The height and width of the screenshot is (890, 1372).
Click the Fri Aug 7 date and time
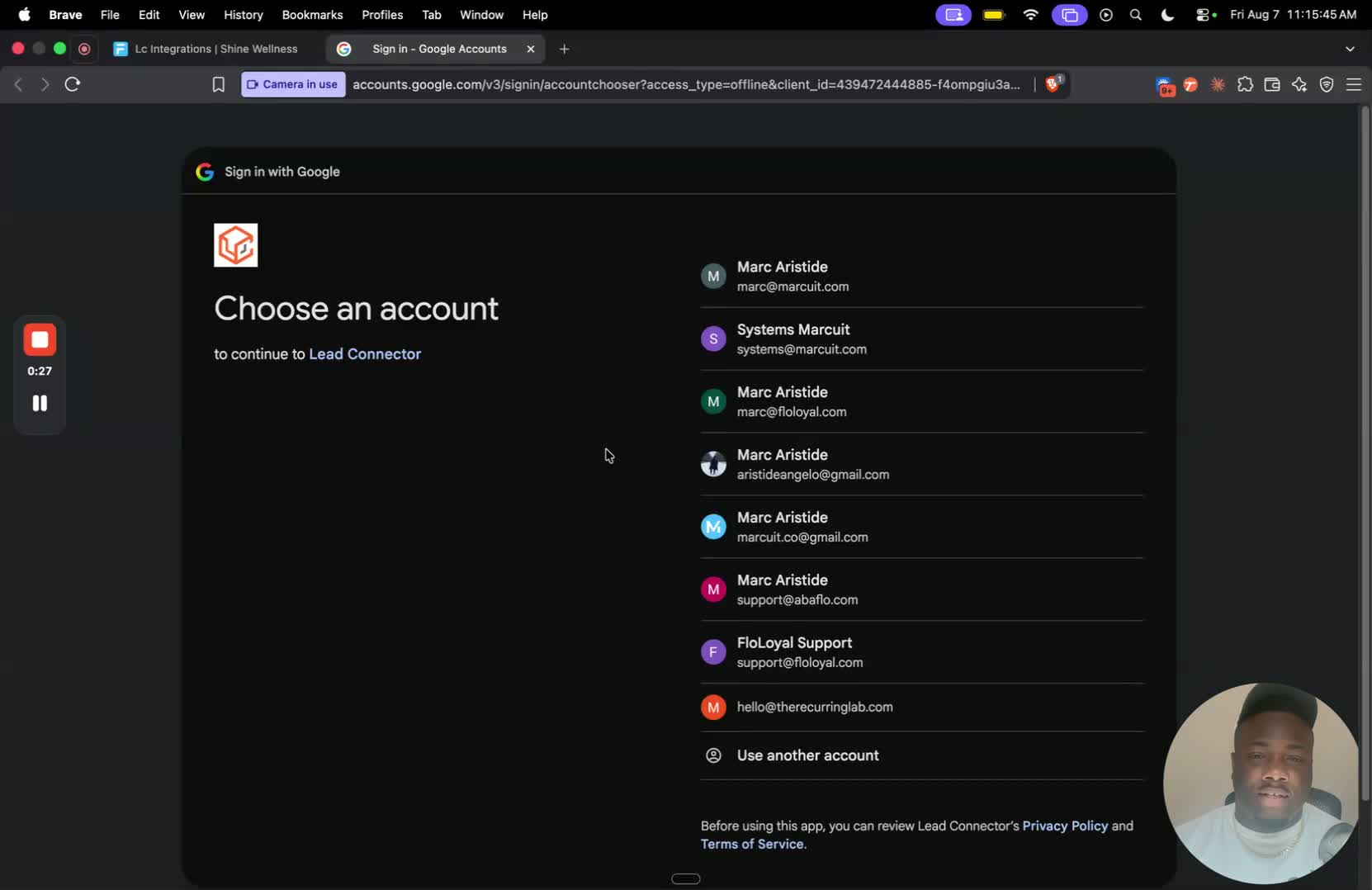coord(1293,15)
